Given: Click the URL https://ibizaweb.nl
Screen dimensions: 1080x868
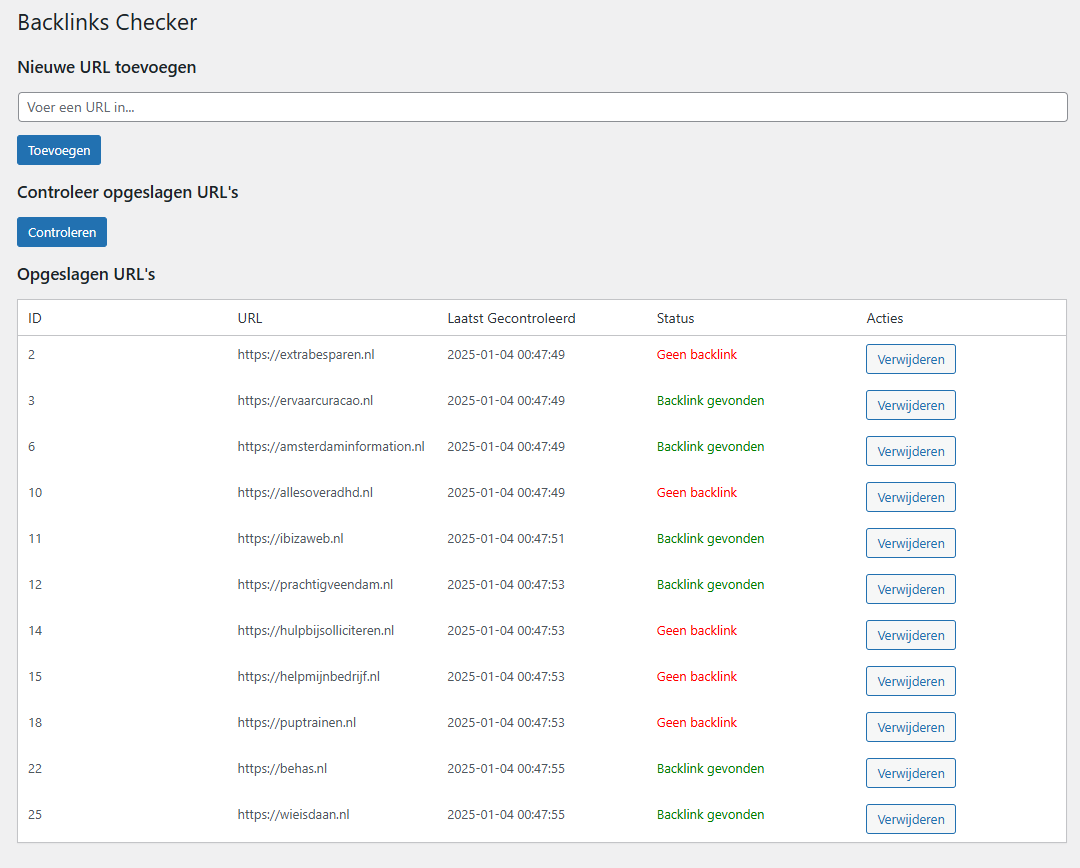Looking at the screenshot, I should [290, 539].
